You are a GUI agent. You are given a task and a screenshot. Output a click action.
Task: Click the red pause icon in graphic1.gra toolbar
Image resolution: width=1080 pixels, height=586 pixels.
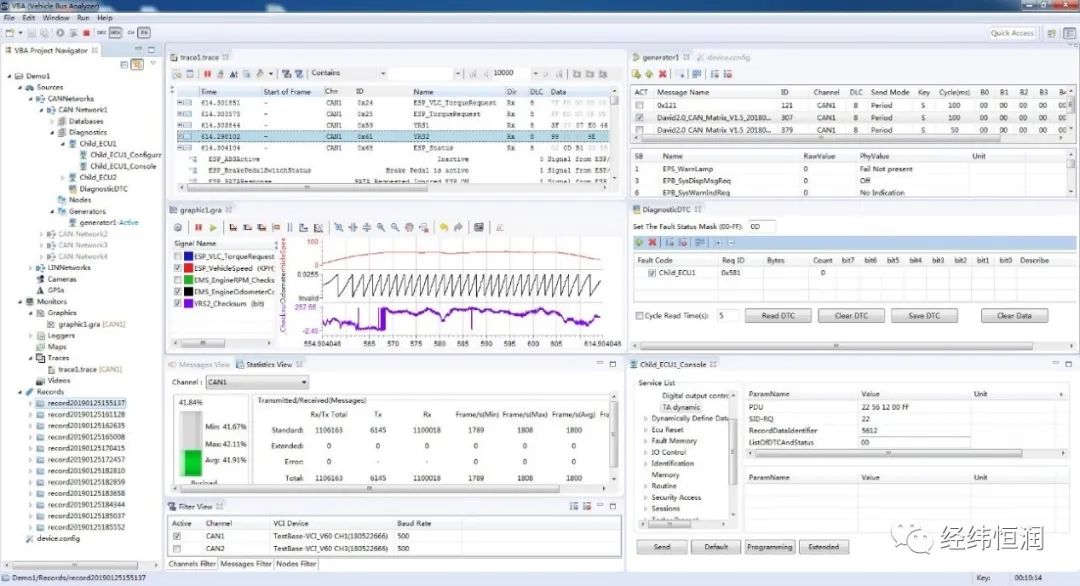coord(198,228)
